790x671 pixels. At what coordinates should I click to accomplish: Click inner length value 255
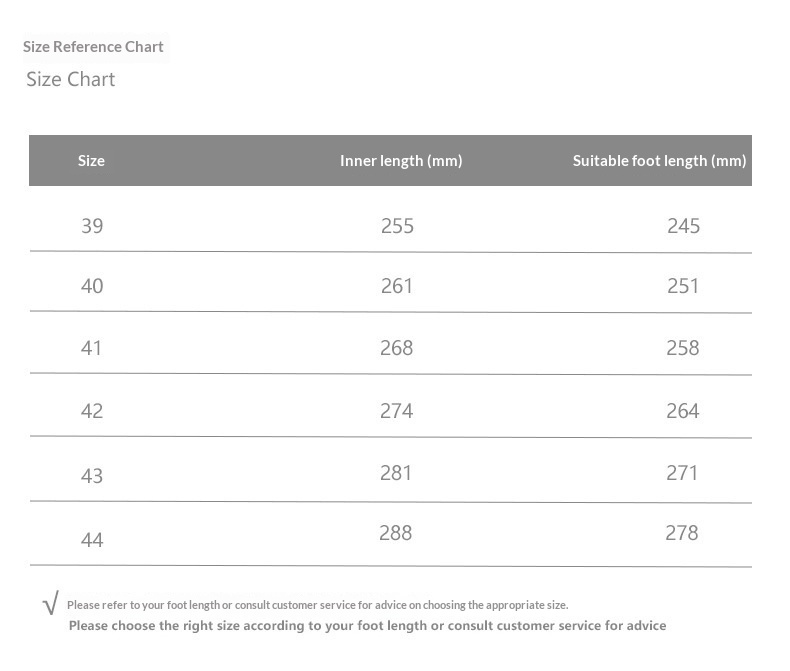point(397,226)
